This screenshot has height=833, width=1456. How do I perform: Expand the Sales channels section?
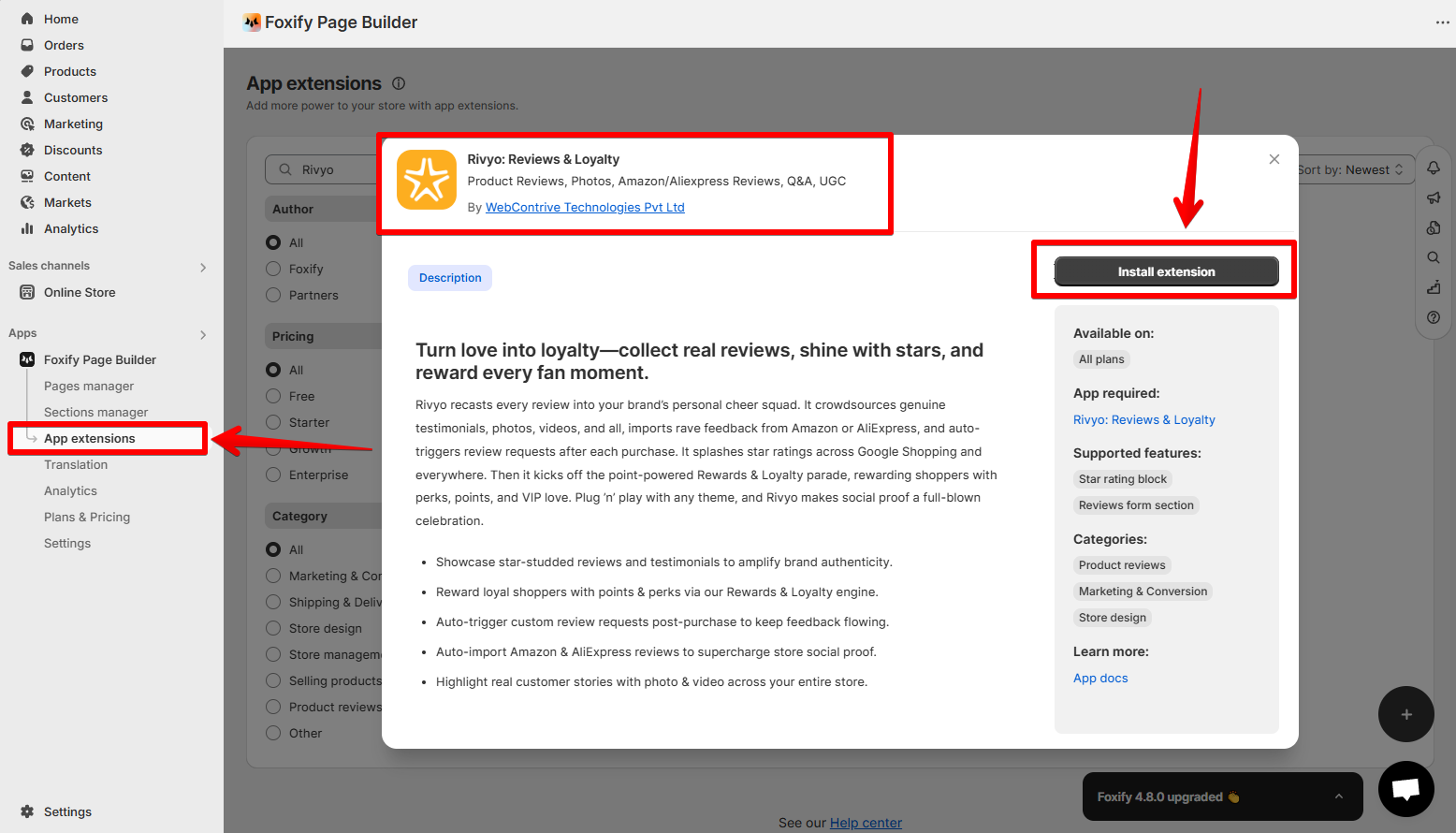coord(203,267)
